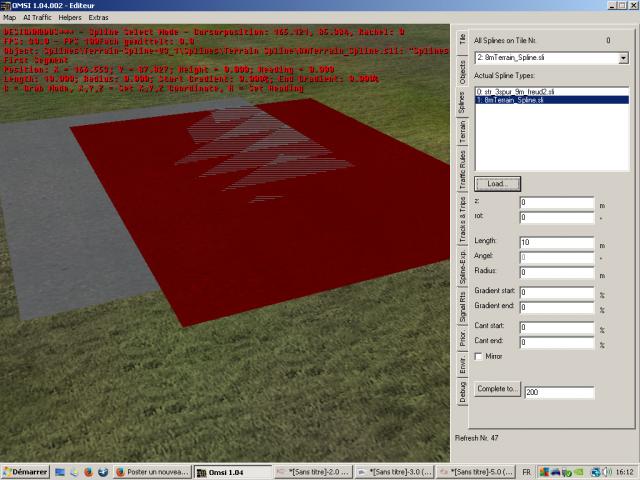This screenshot has width=640, height=480.
Task: Click the OMSI application icon in title bar
Action: point(6,6)
